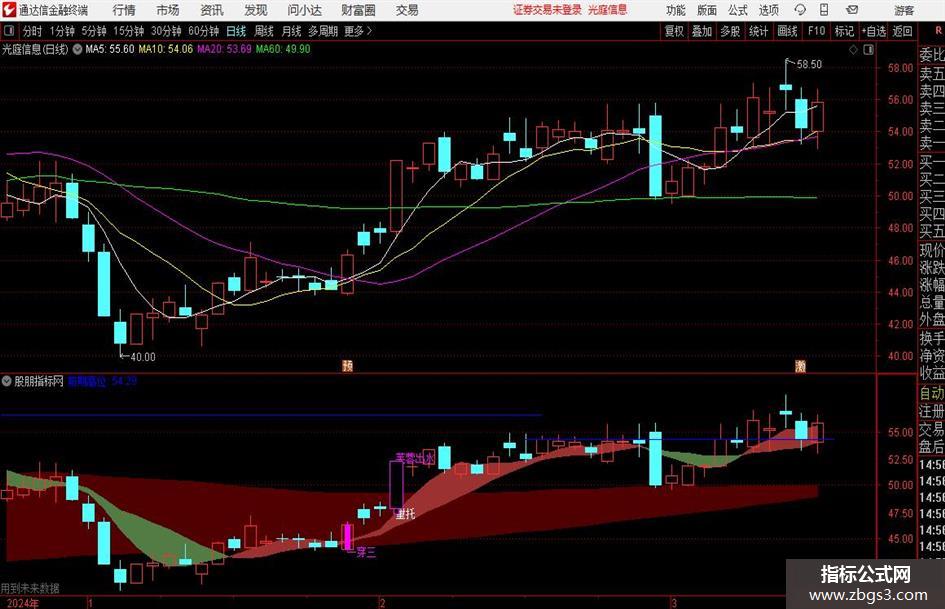Click the 光庭信息(日线) chart title
945x609 pixels.
[x=35, y=49]
